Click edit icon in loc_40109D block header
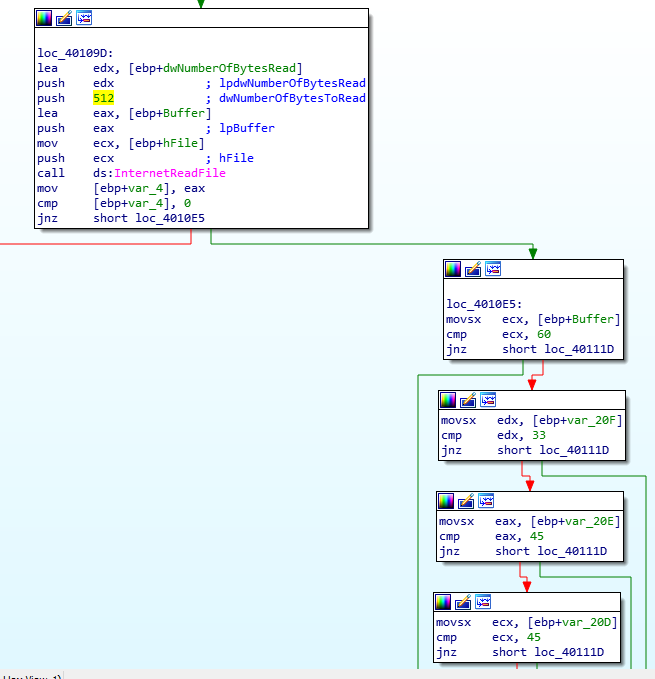The height and width of the screenshot is (679, 655). [x=64, y=18]
